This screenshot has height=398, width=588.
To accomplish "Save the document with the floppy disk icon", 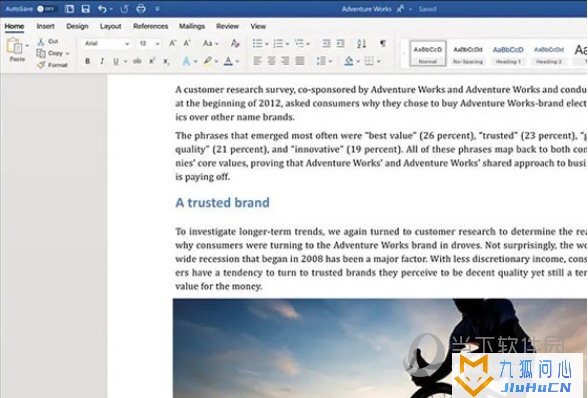I will pyautogui.click(x=86, y=9).
